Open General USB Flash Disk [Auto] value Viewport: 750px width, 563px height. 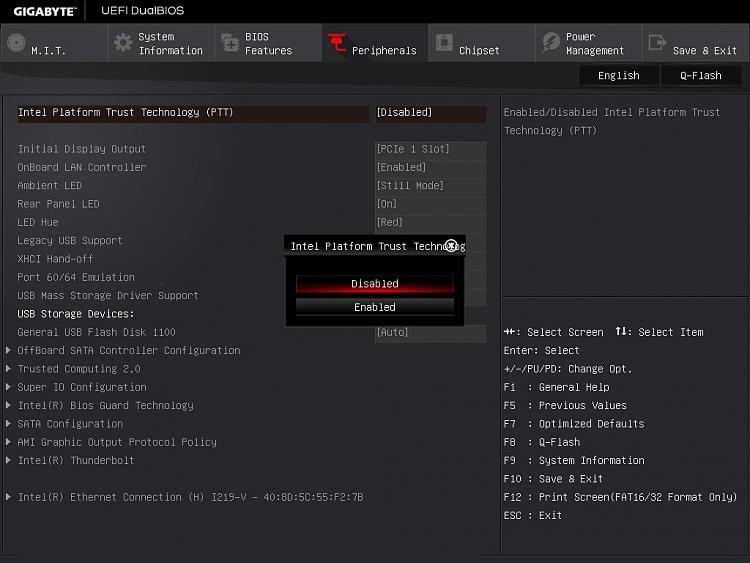tap(430, 332)
